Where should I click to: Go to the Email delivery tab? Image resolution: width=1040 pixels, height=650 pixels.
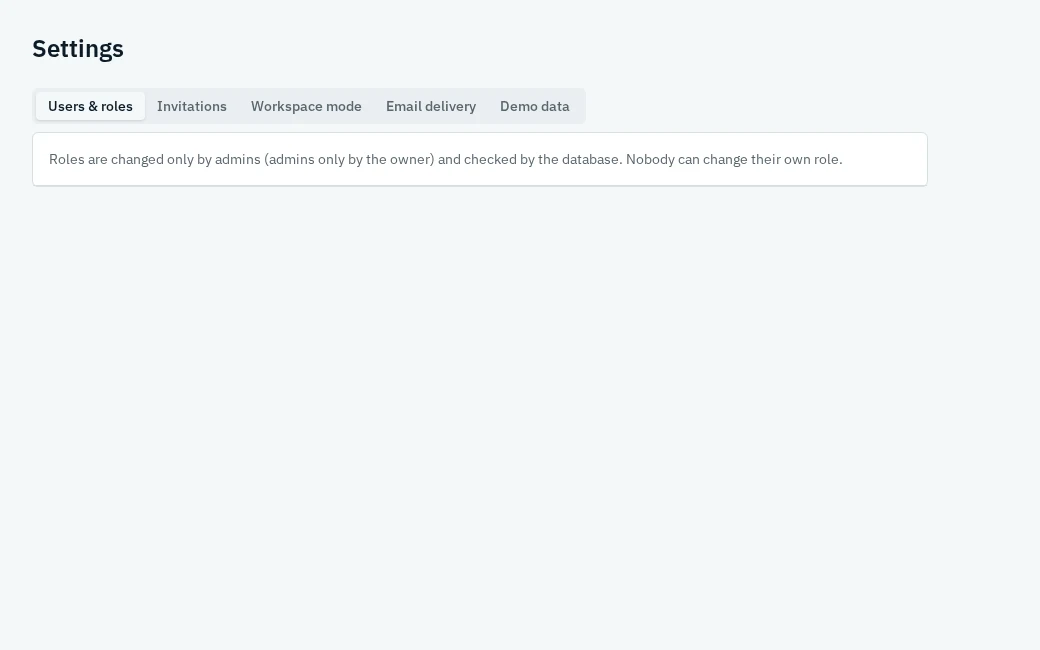tap(431, 106)
